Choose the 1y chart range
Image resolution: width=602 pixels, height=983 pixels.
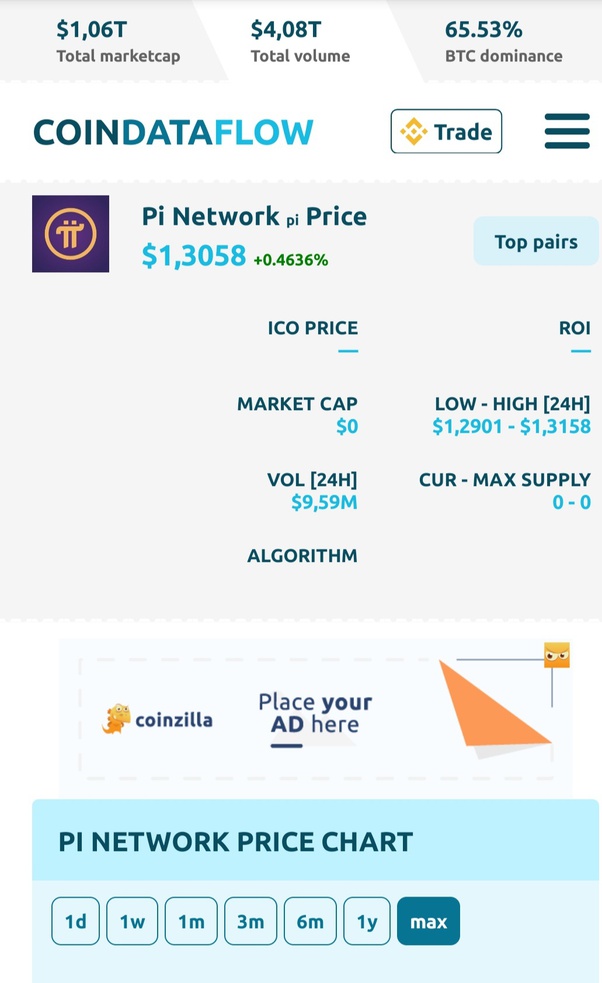[367, 921]
